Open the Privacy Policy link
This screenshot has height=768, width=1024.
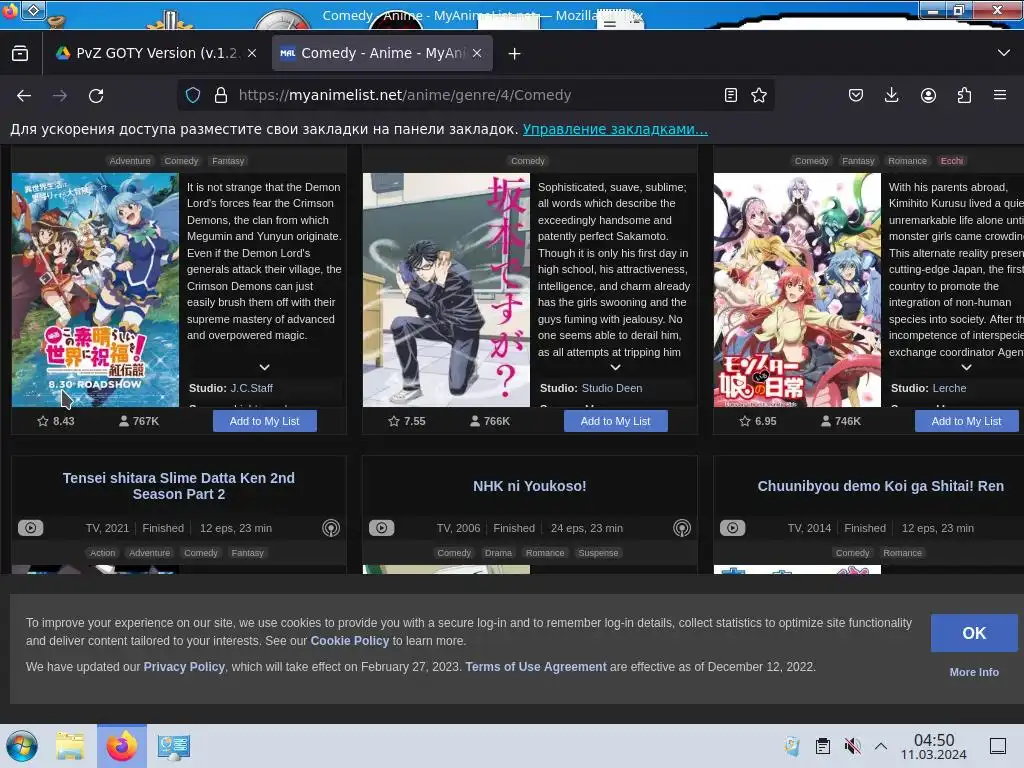(184, 667)
